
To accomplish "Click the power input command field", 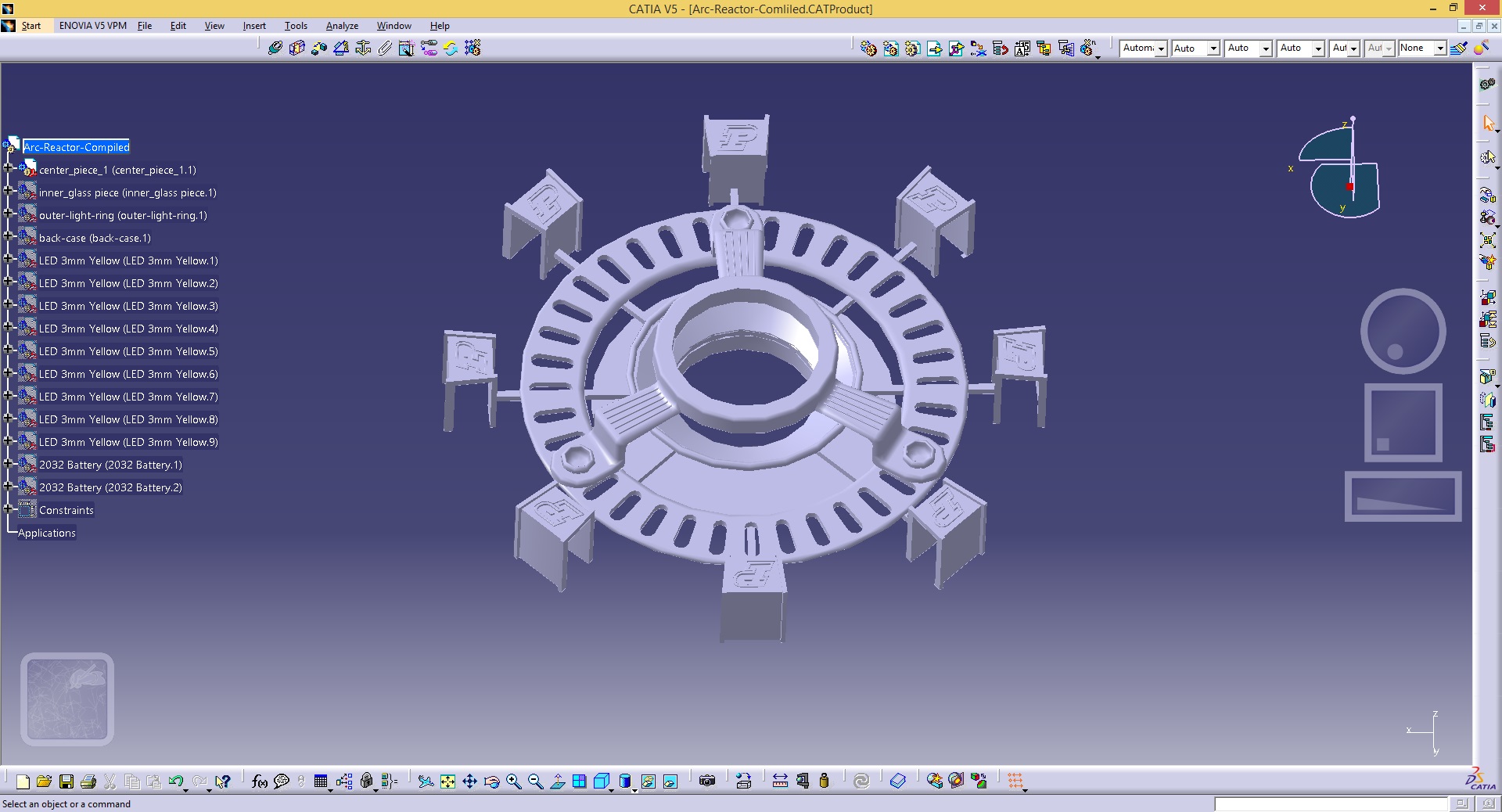I will pyautogui.click(x=1331, y=804).
